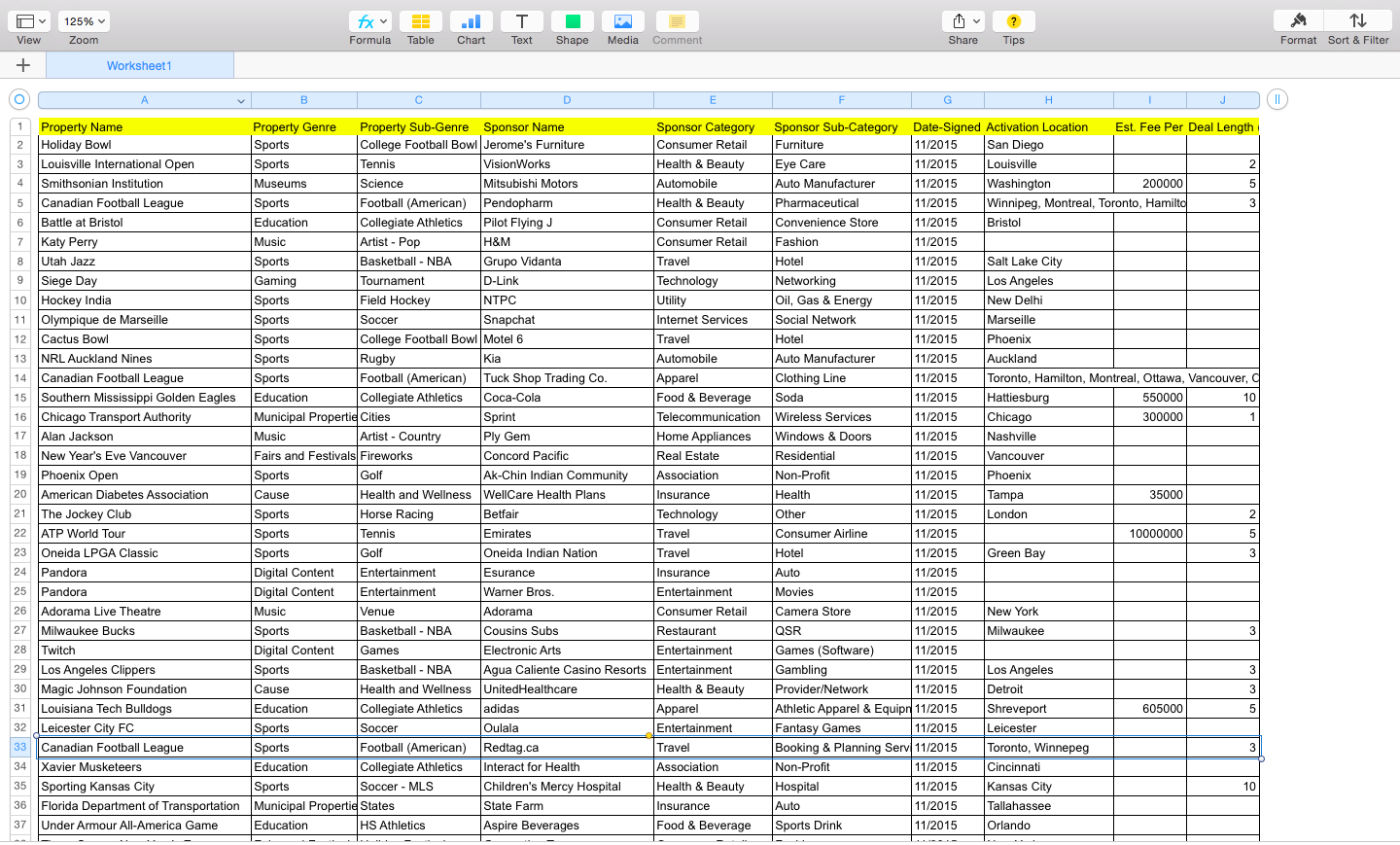1400x845 pixels.
Task: Open column A header dropdown arrow
Action: pos(241,100)
